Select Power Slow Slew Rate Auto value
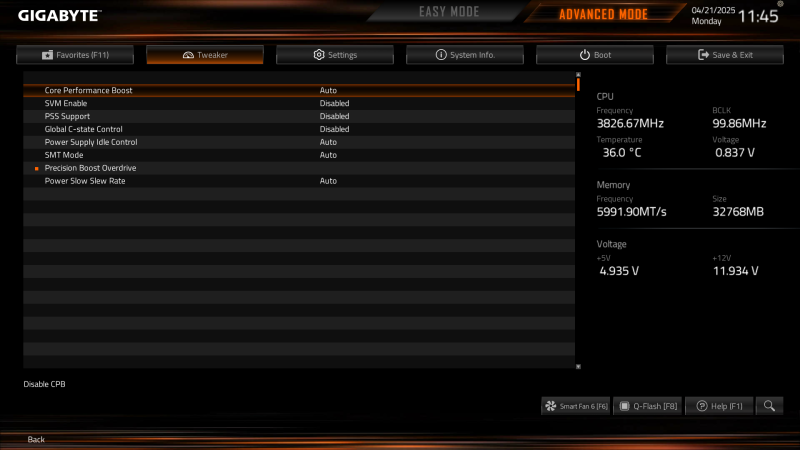The height and width of the screenshot is (450, 800). pos(328,181)
